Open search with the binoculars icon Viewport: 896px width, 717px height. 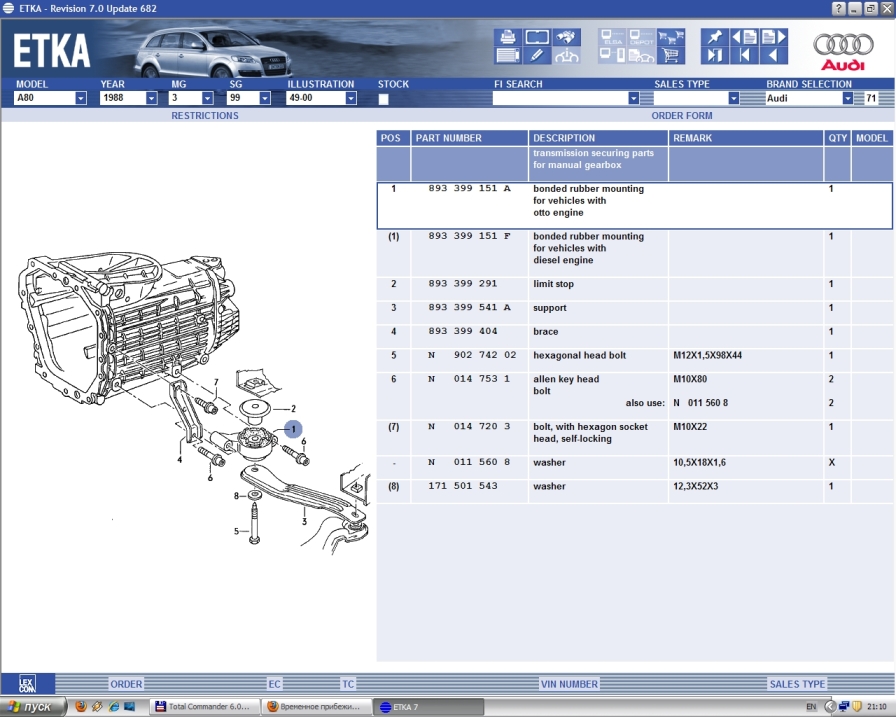[x=566, y=37]
